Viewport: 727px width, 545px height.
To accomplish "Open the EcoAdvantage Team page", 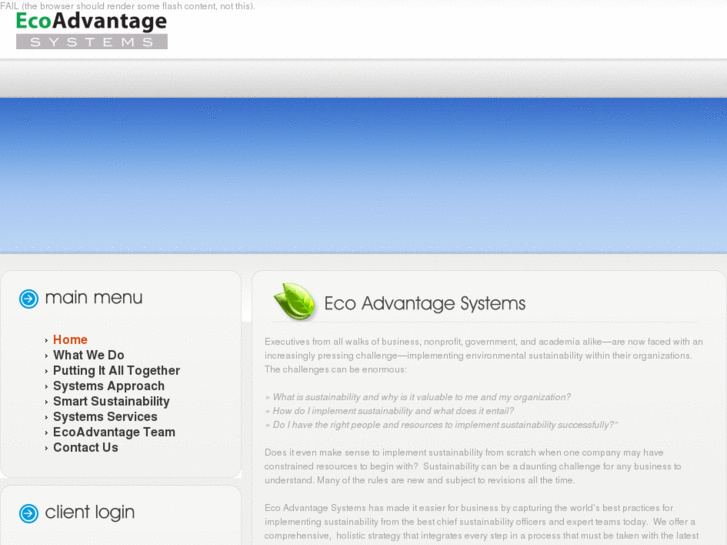I will click(x=114, y=431).
